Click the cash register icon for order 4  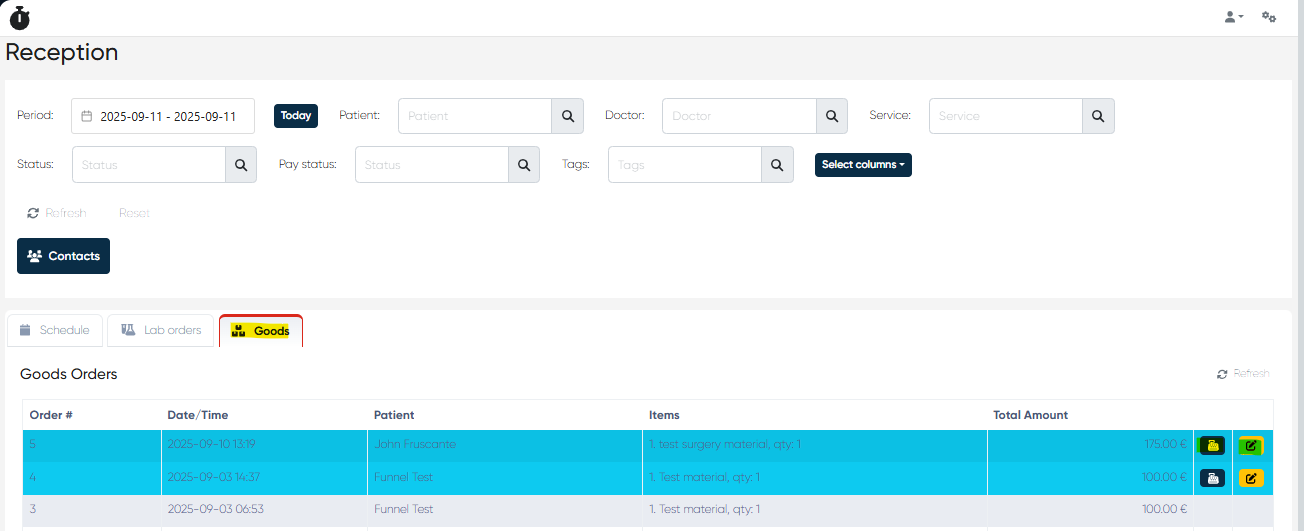1212,478
